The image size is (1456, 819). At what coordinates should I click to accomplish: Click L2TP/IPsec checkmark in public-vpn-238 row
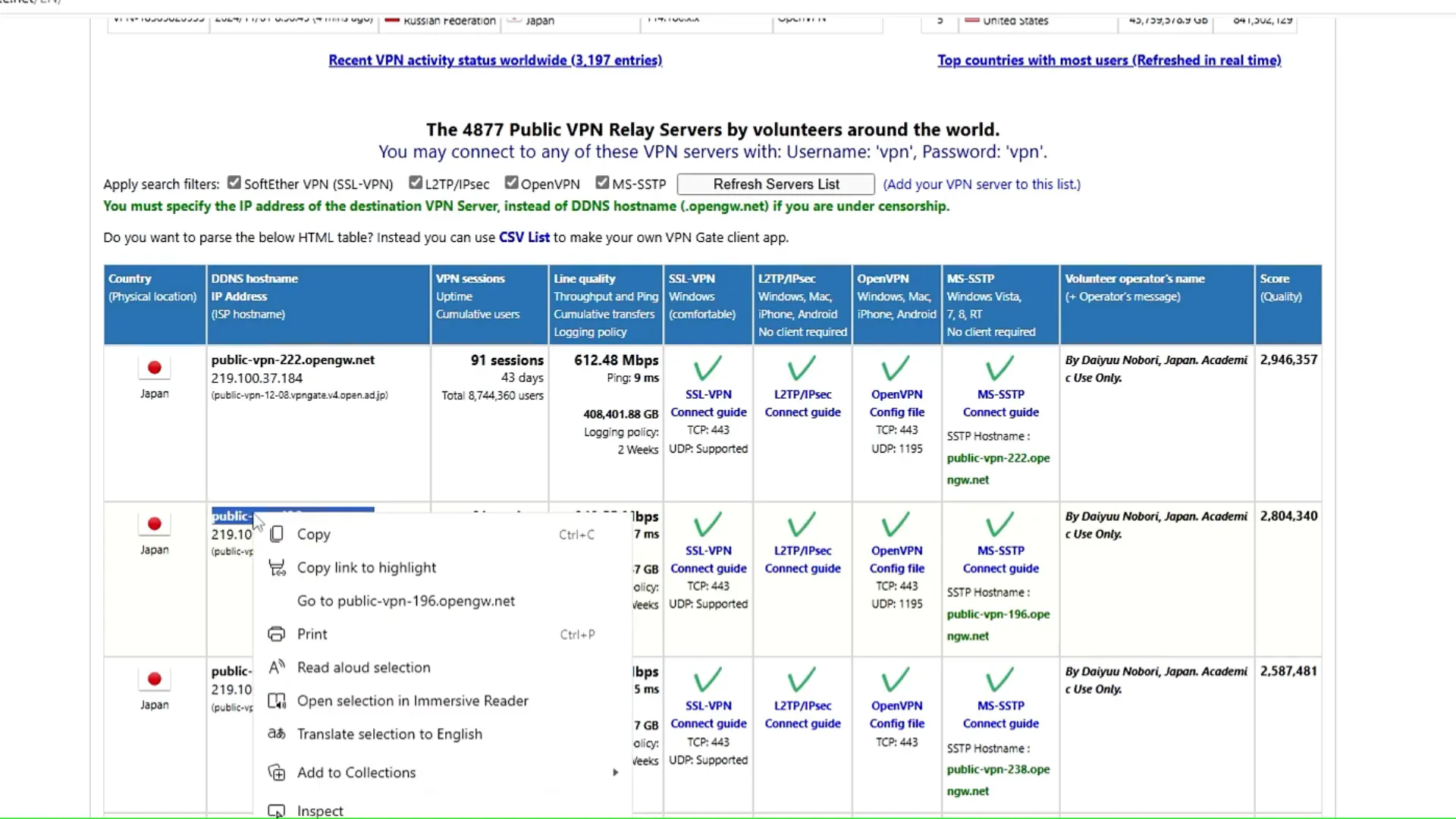click(x=802, y=680)
